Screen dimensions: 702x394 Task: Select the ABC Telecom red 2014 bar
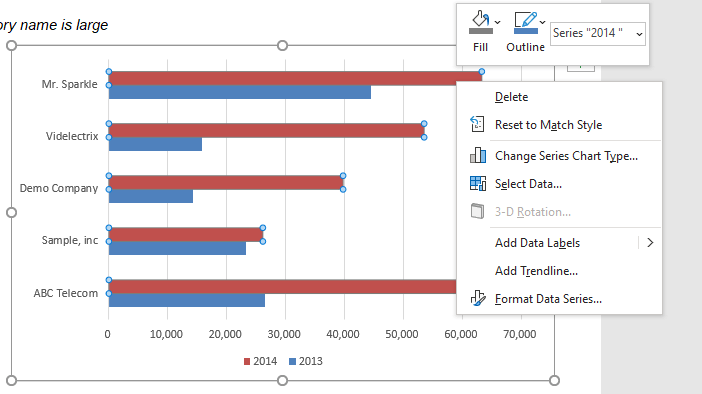tap(282, 287)
